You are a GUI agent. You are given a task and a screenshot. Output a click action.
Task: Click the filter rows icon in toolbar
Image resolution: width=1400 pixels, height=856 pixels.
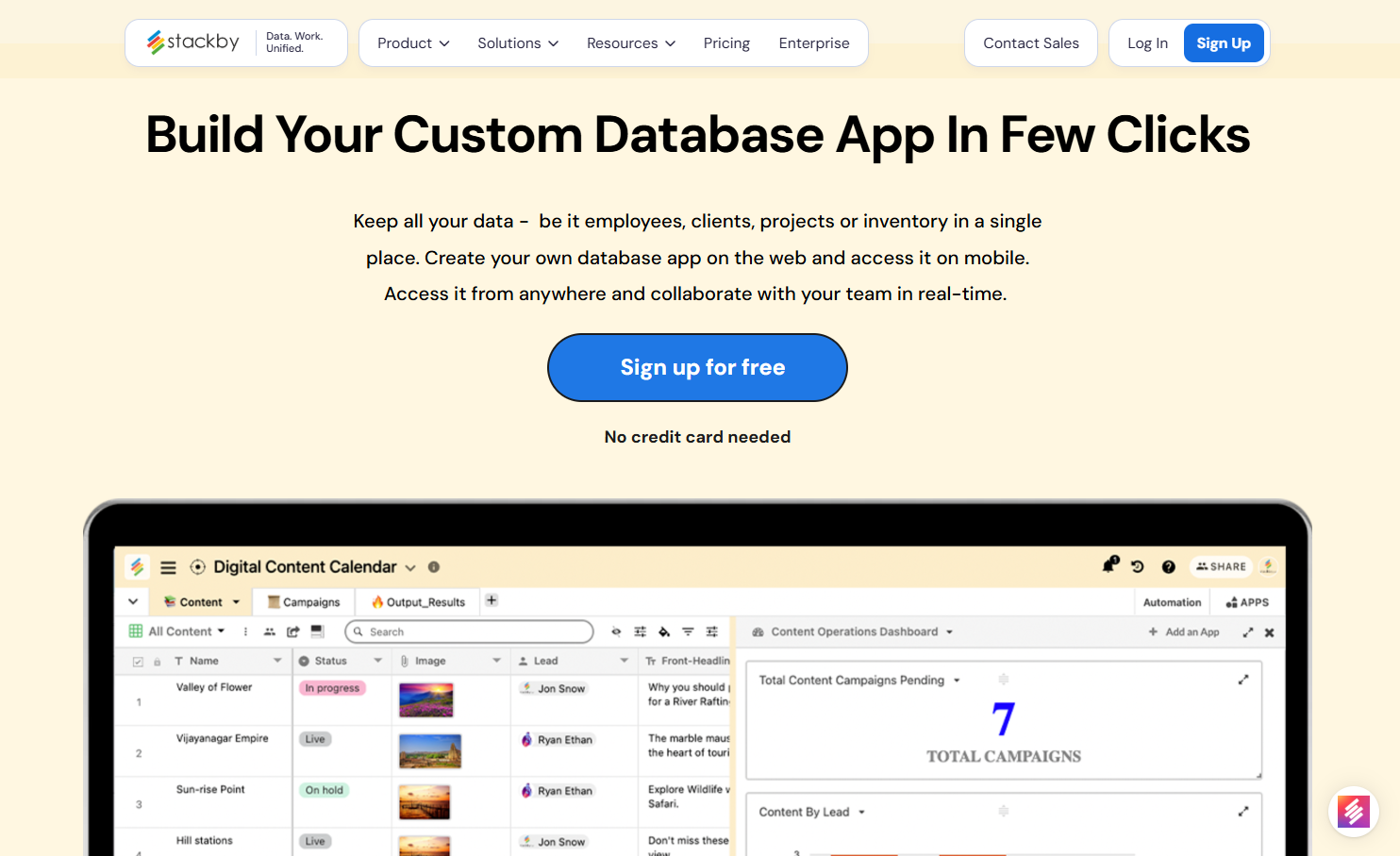[x=688, y=631]
